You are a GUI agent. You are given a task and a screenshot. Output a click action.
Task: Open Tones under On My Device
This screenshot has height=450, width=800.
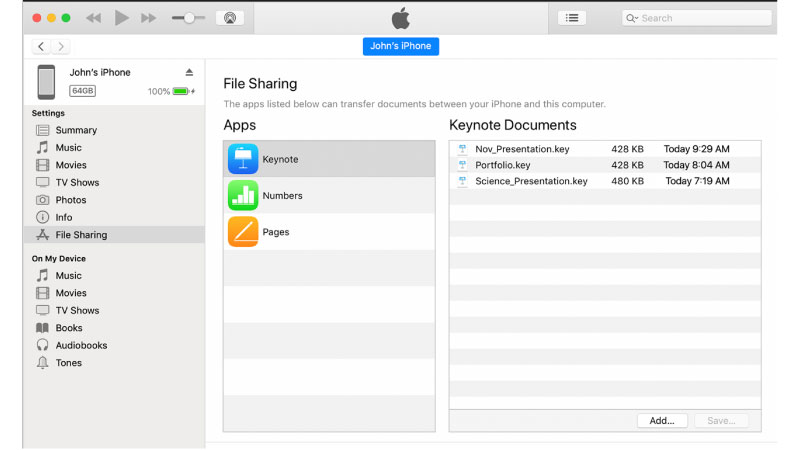tap(69, 363)
